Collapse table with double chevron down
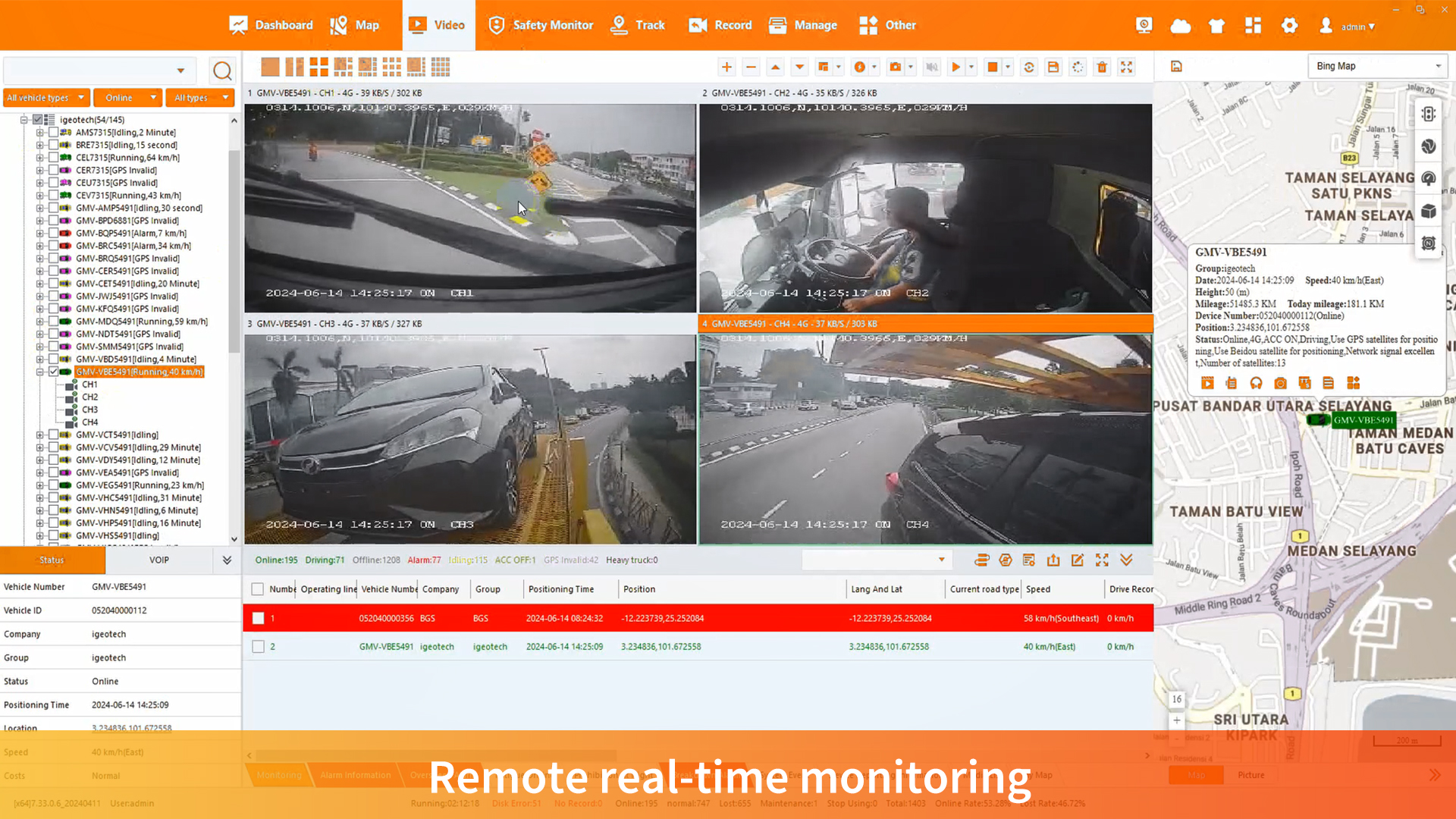The width and height of the screenshot is (1456, 819). (1126, 560)
